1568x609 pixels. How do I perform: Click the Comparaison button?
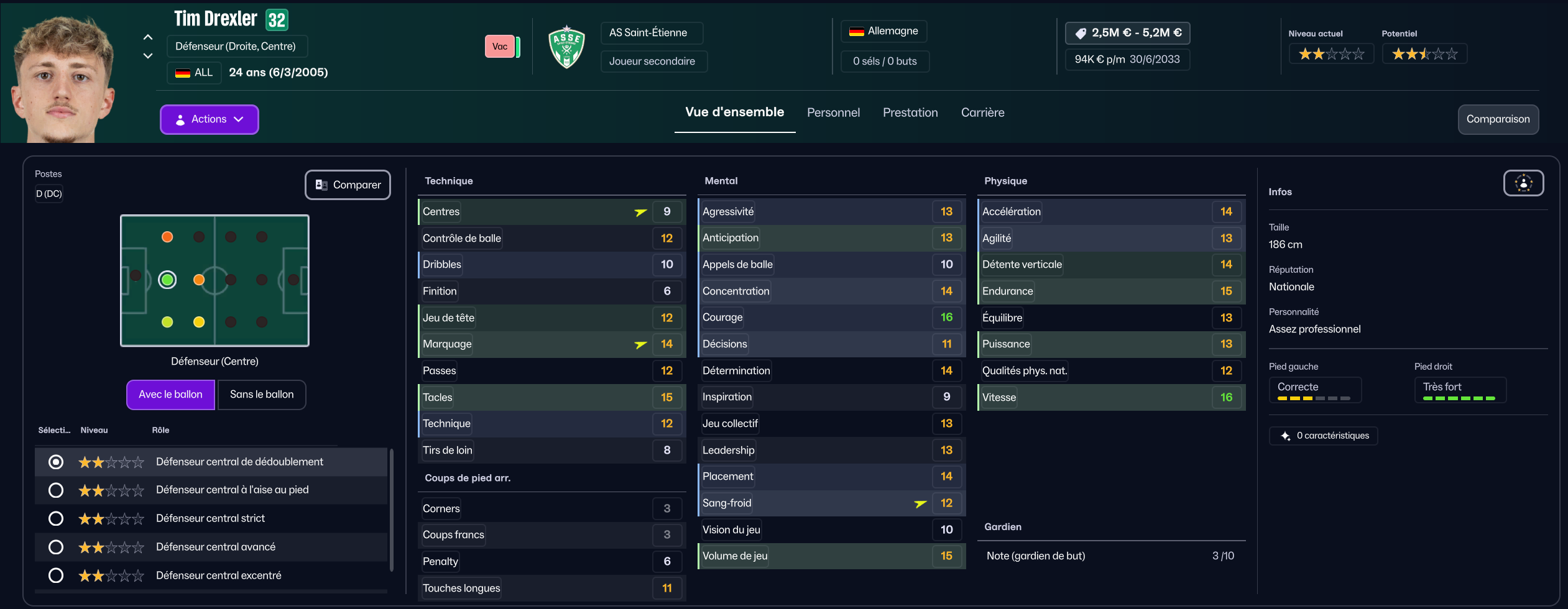pyautogui.click(x=1498, y=119)
